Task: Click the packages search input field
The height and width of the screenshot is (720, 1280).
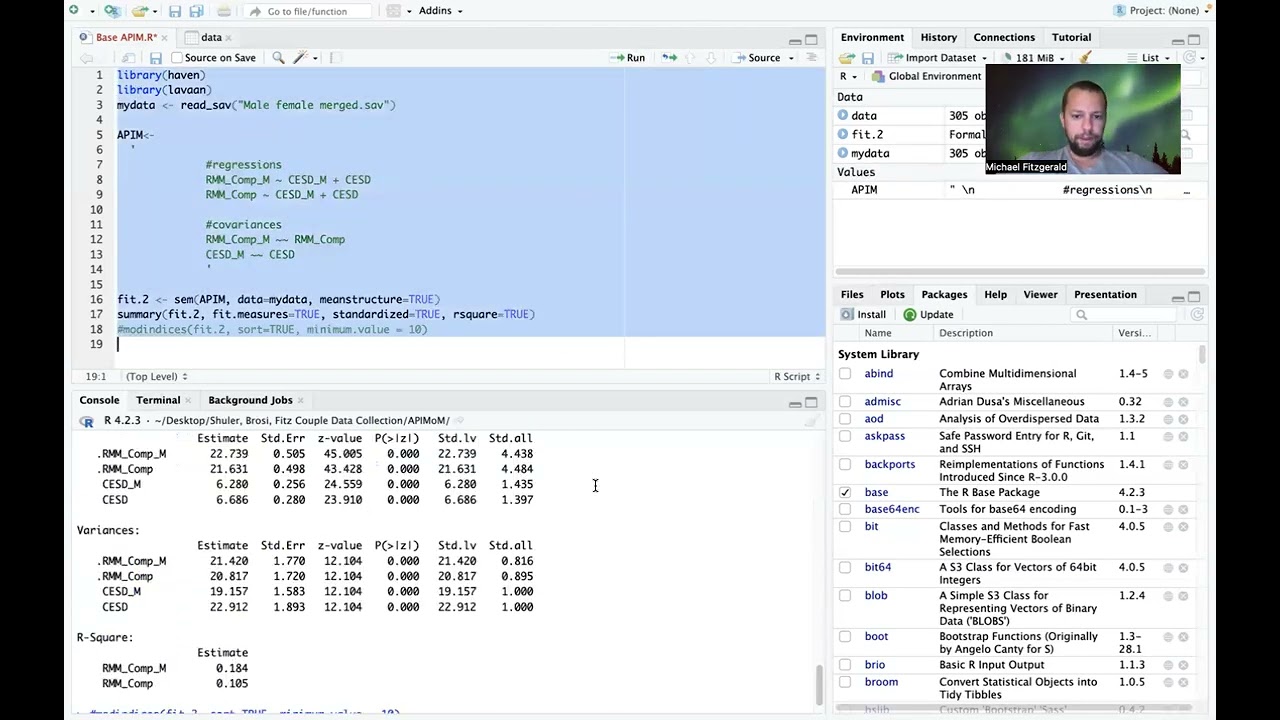Action: pos(1126,315)
